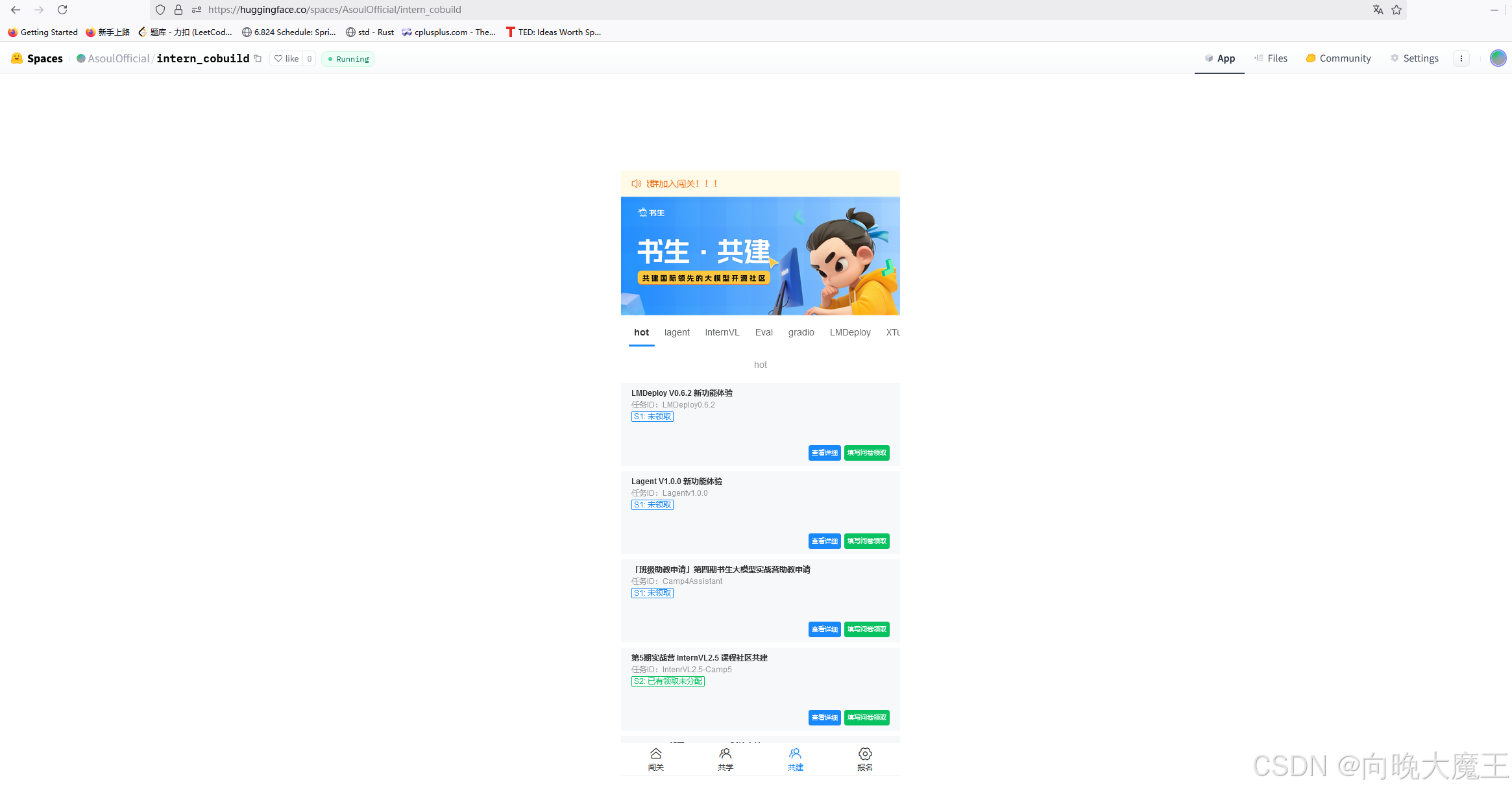Click 查看详细 for LMDeploy V0.6.2 task
Screen dimensions: 1512x791
824,453
